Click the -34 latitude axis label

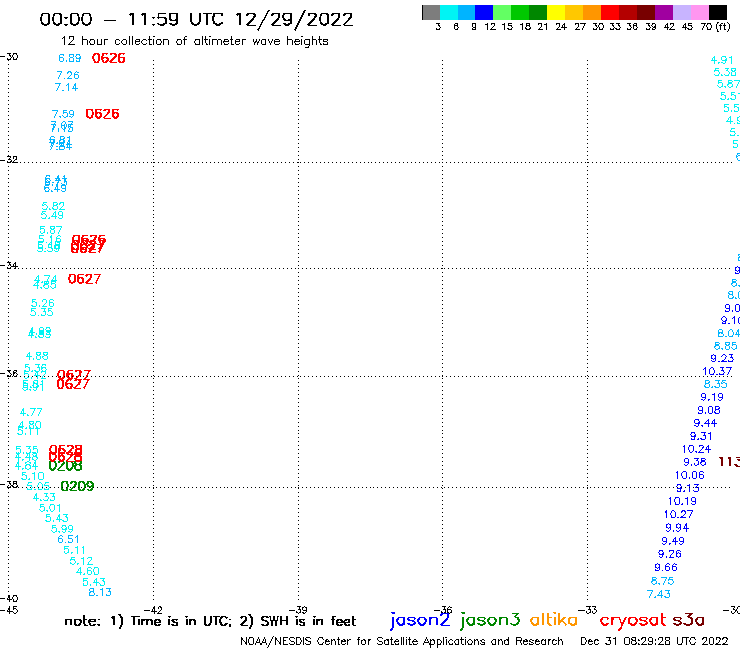(9, 265)
